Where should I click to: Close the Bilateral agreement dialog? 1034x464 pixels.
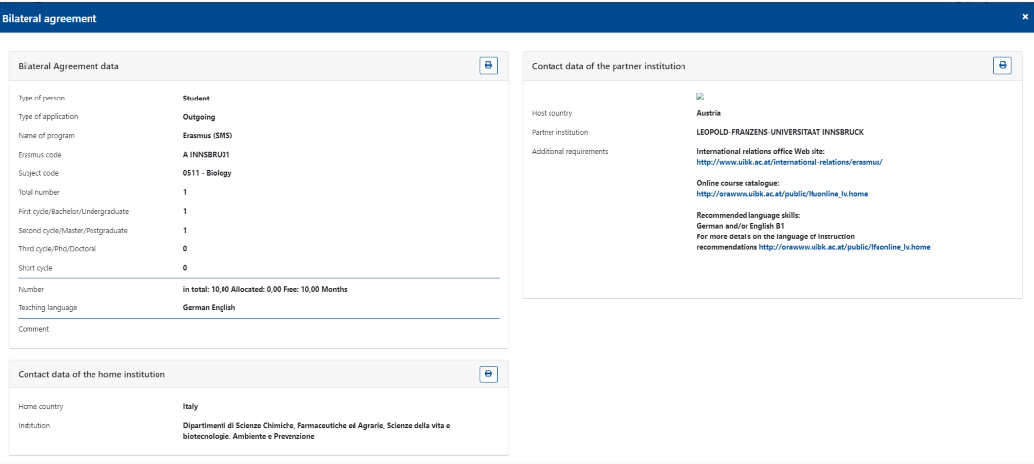tap(1024, 17)
